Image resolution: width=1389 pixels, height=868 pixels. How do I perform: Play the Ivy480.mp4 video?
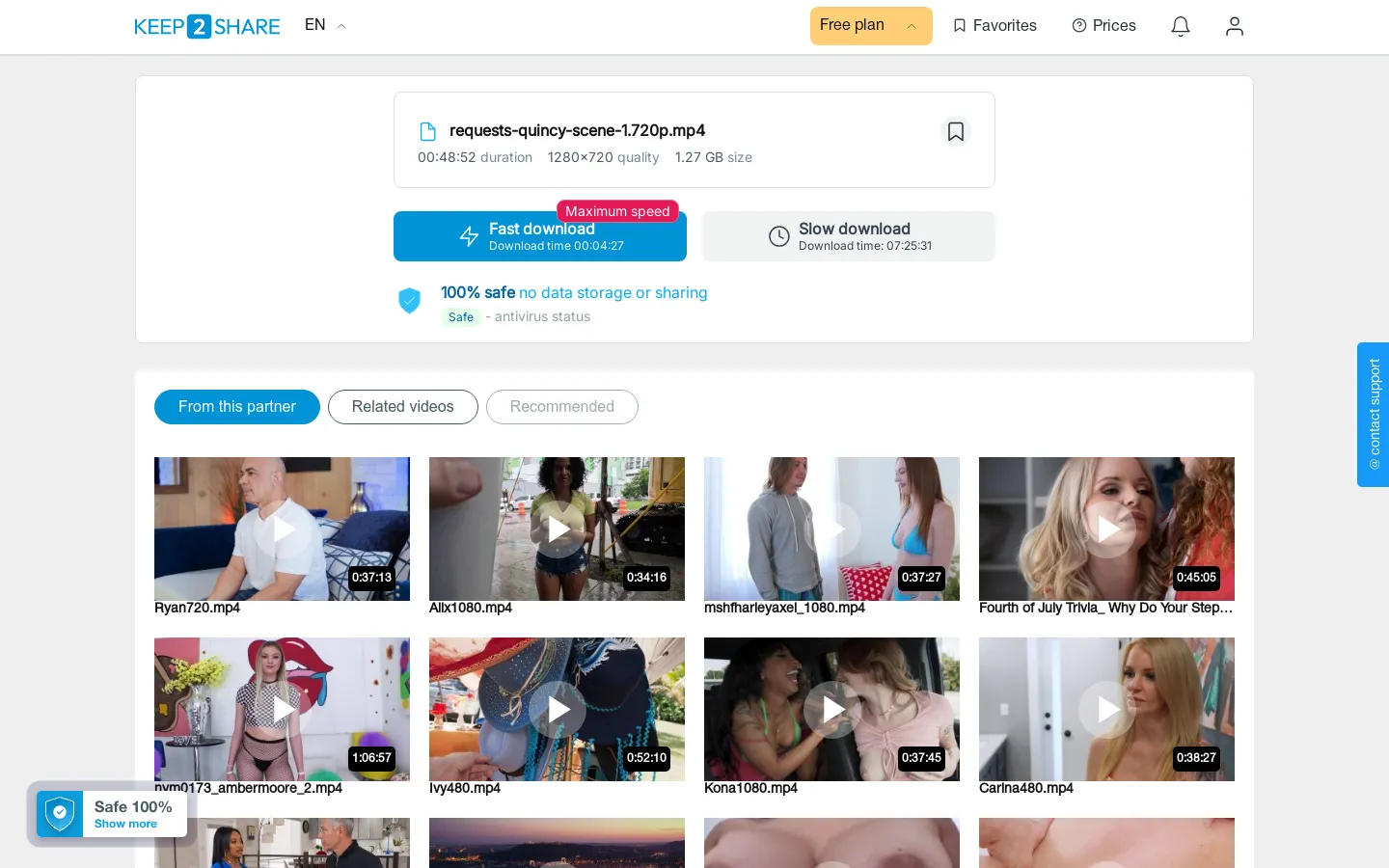click(x=558, y=709)
